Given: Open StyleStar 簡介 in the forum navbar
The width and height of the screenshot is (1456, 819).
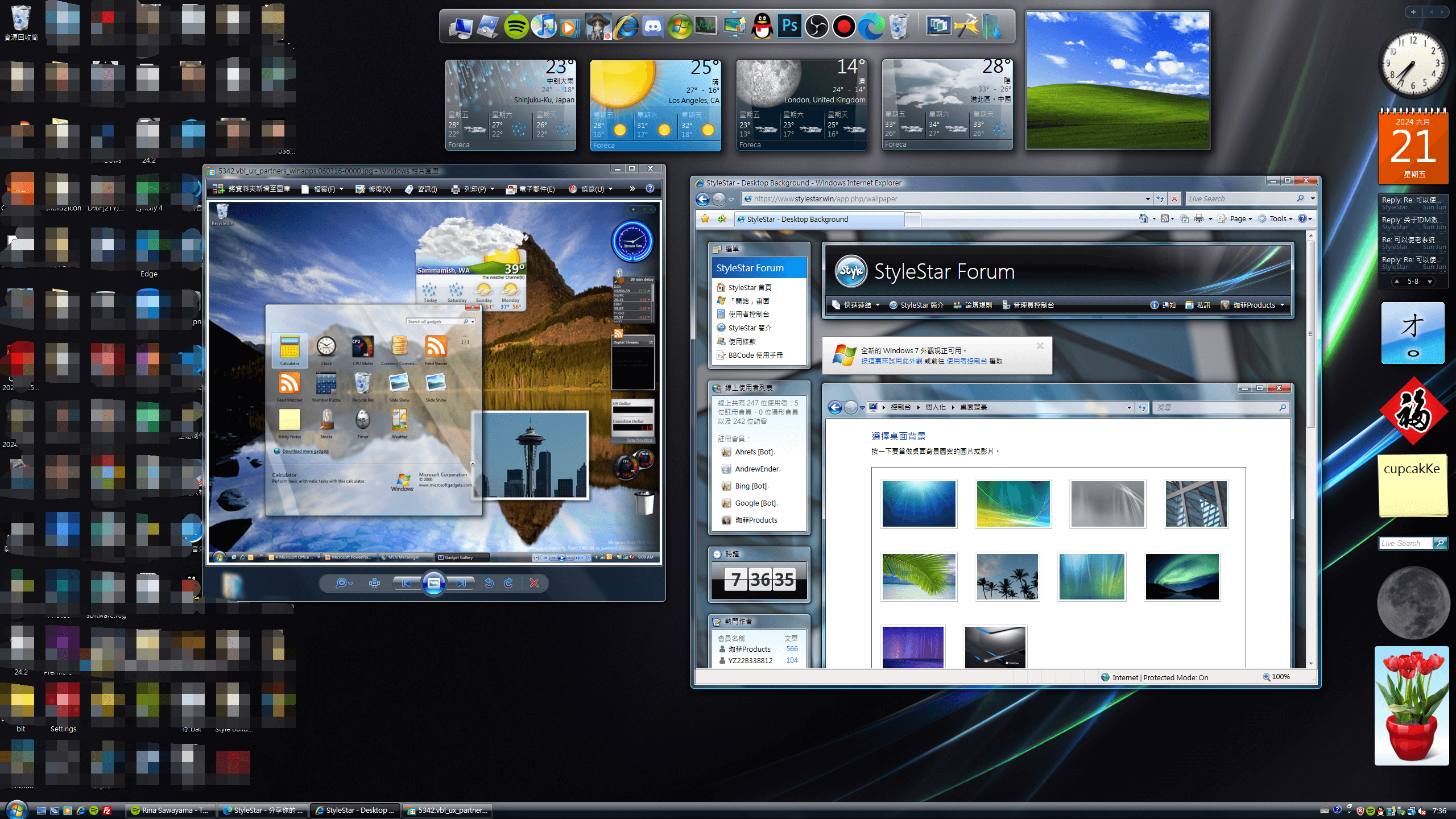Looking at the screenshot, I should coord(916,305).
